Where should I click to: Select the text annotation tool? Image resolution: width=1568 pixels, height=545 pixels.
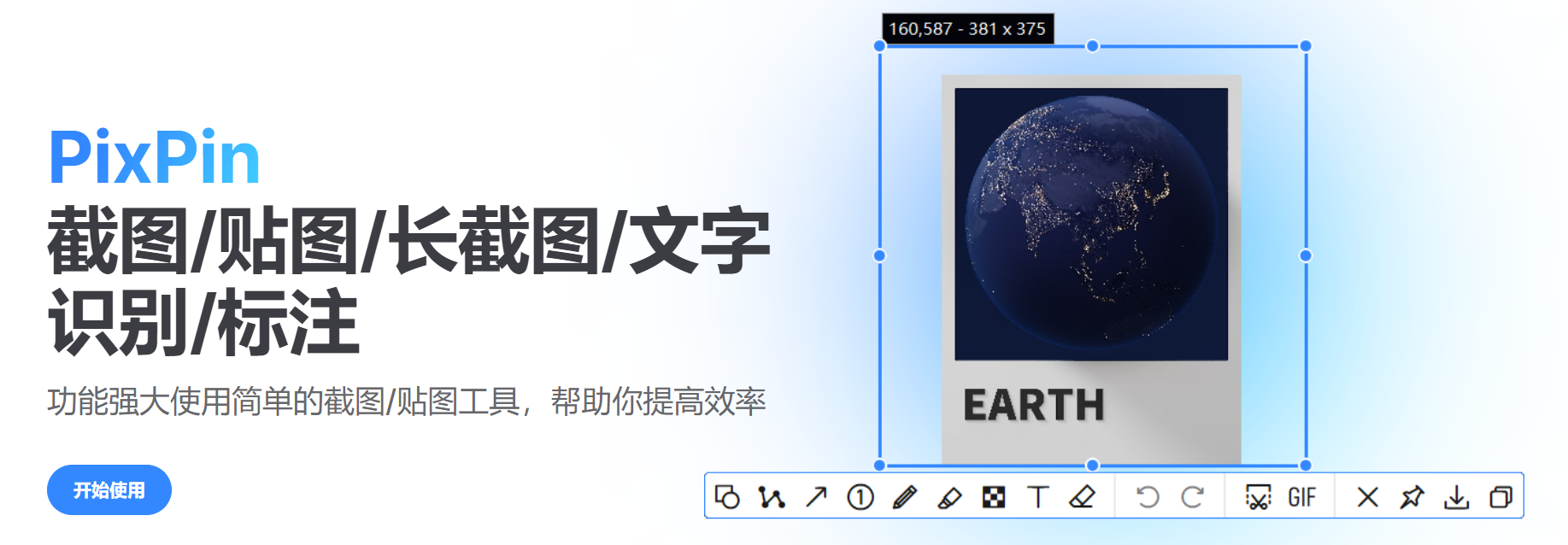(1037, 496)
